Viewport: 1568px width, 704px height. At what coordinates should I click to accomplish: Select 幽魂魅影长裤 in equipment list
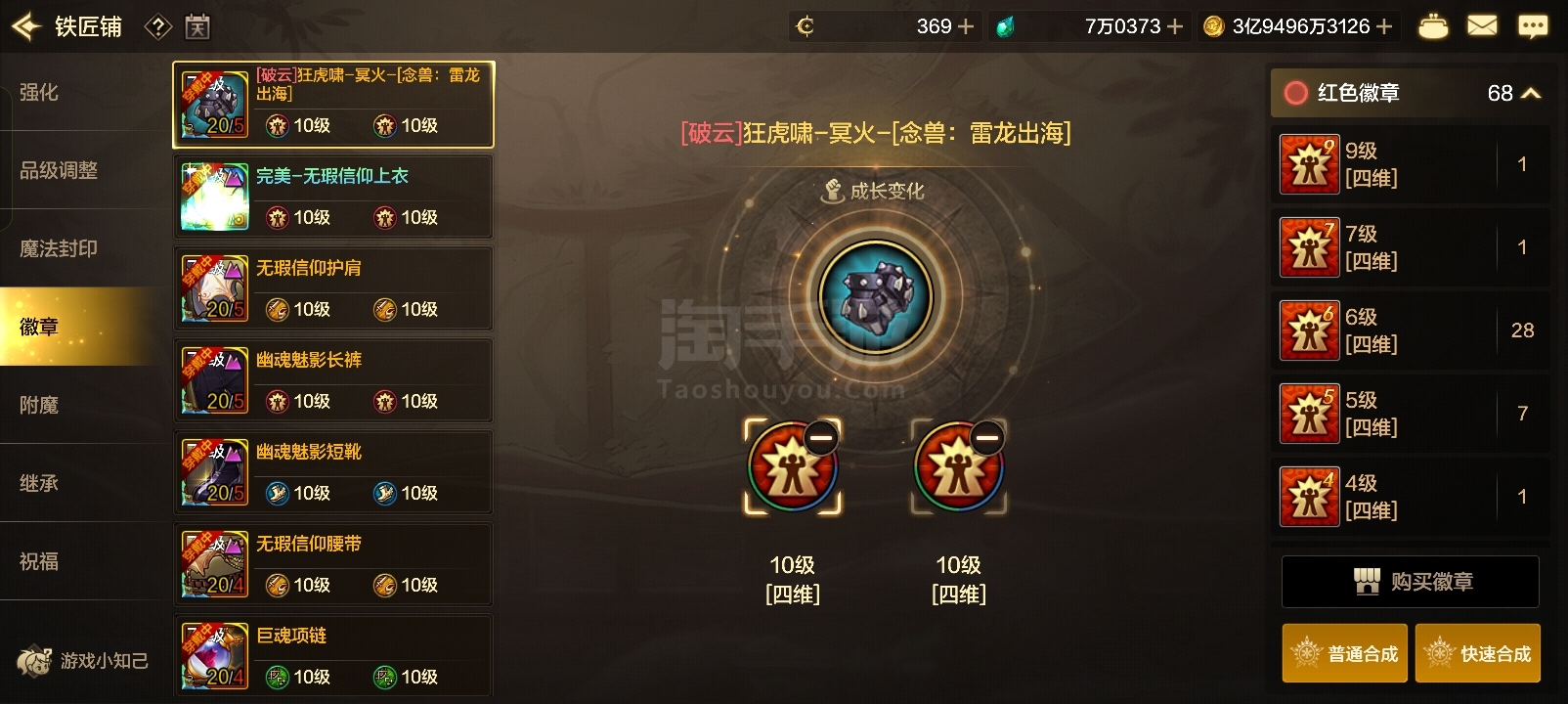pos(333,380)
